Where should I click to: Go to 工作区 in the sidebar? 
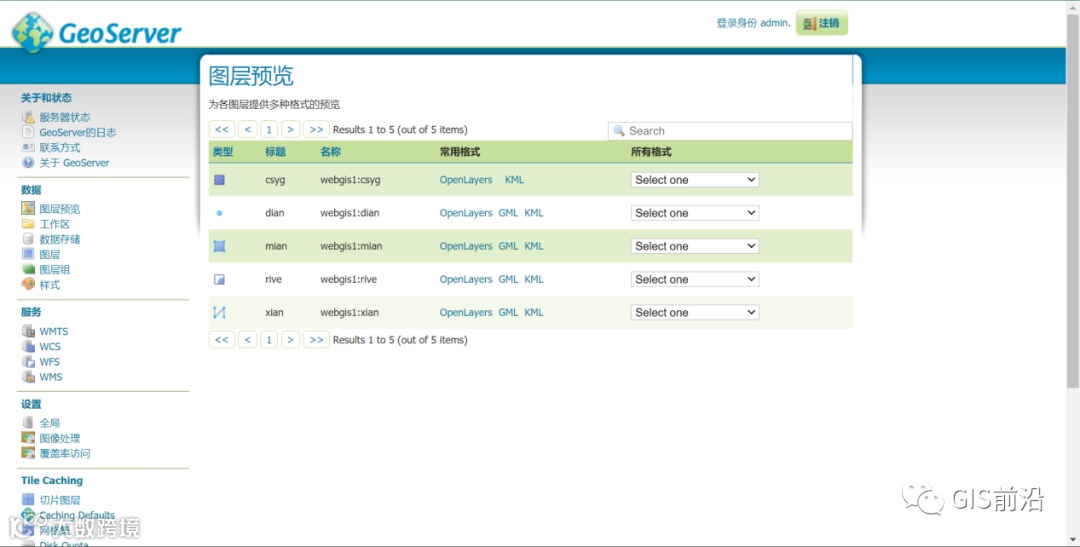click(x=54, y=224)
